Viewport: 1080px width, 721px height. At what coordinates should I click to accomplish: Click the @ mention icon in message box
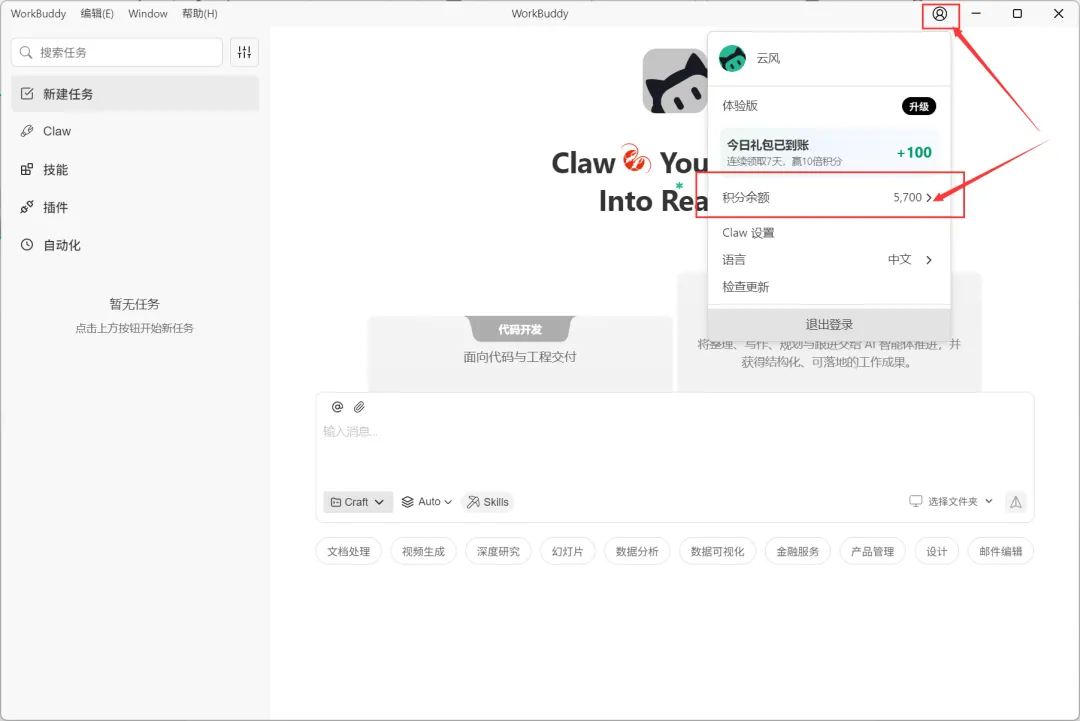click(x=338, y=407)
